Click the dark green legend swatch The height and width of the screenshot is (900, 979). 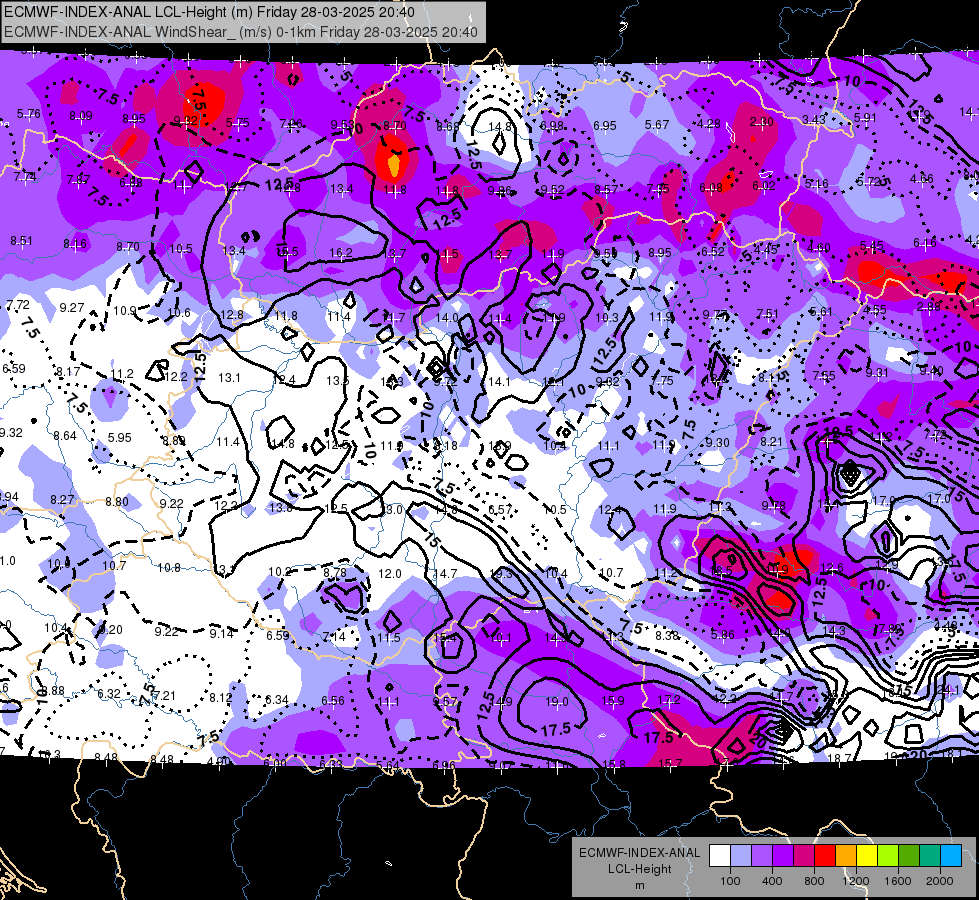(x=908, y=856)
